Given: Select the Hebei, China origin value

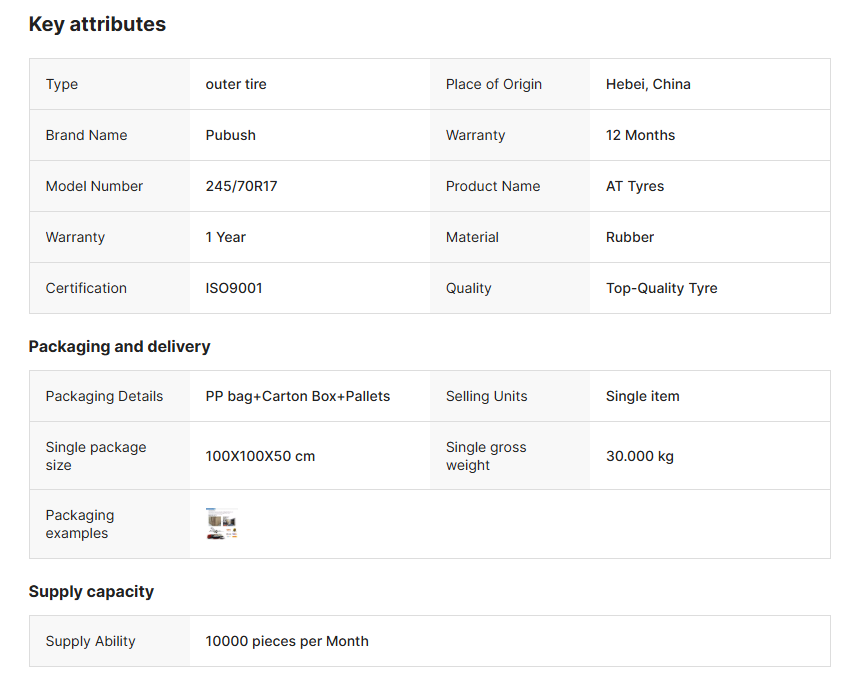Looking at the screenshot, I should [647, 84].
